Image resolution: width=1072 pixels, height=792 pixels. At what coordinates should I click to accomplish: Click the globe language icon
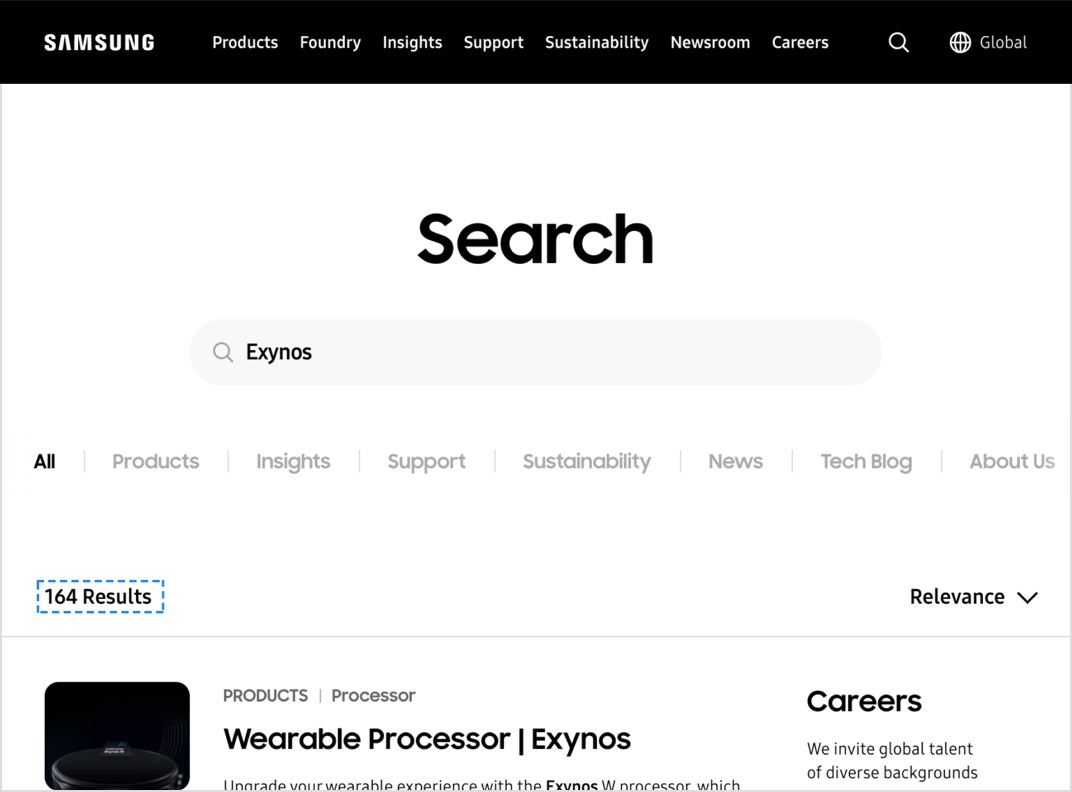click(960, 42)
